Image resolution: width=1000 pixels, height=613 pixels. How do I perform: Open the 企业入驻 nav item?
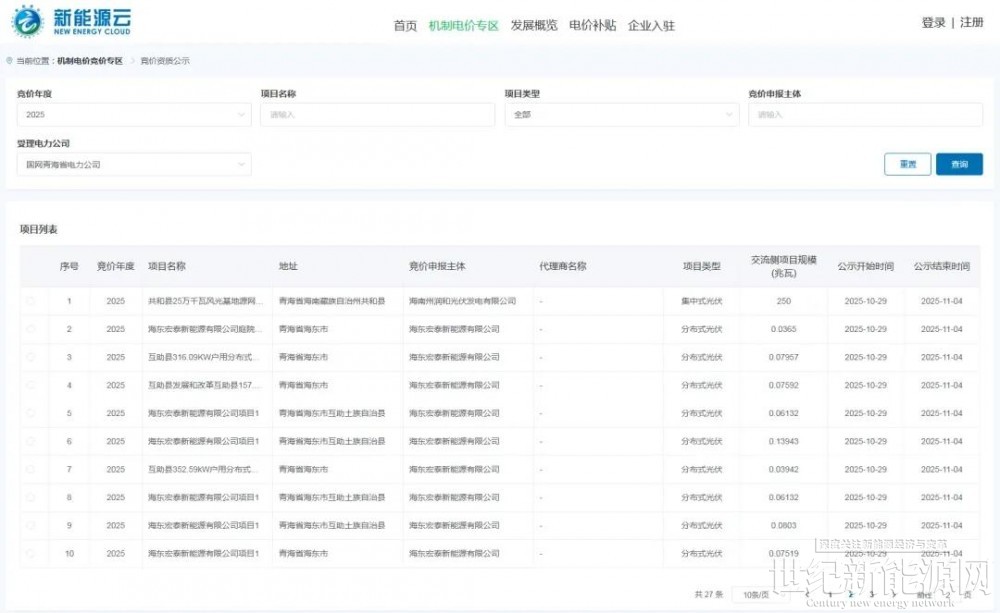tap(651, 26)
